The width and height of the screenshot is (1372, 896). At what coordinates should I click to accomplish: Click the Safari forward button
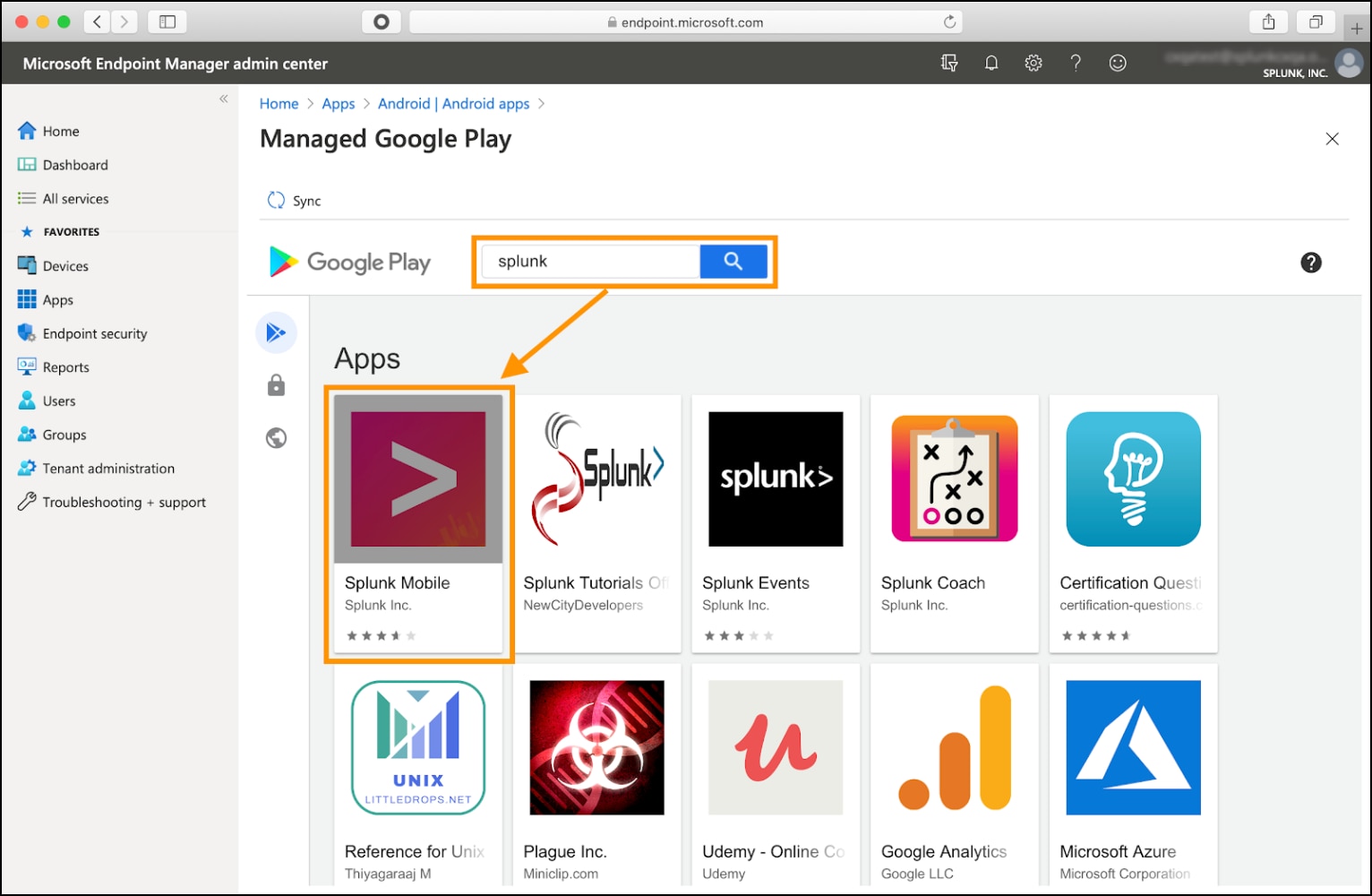coord(124,22)
